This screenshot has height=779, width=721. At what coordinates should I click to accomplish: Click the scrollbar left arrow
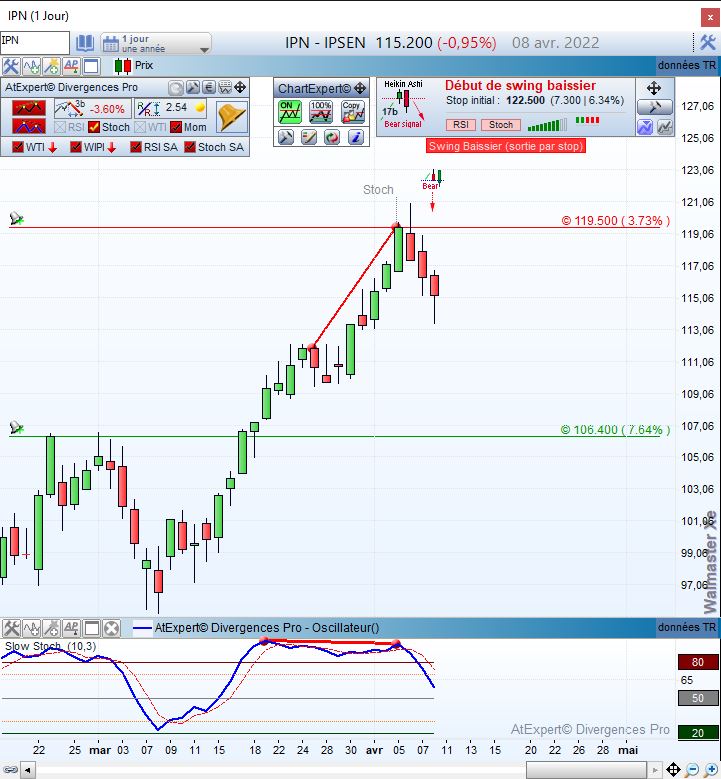[x=28, y=771]
